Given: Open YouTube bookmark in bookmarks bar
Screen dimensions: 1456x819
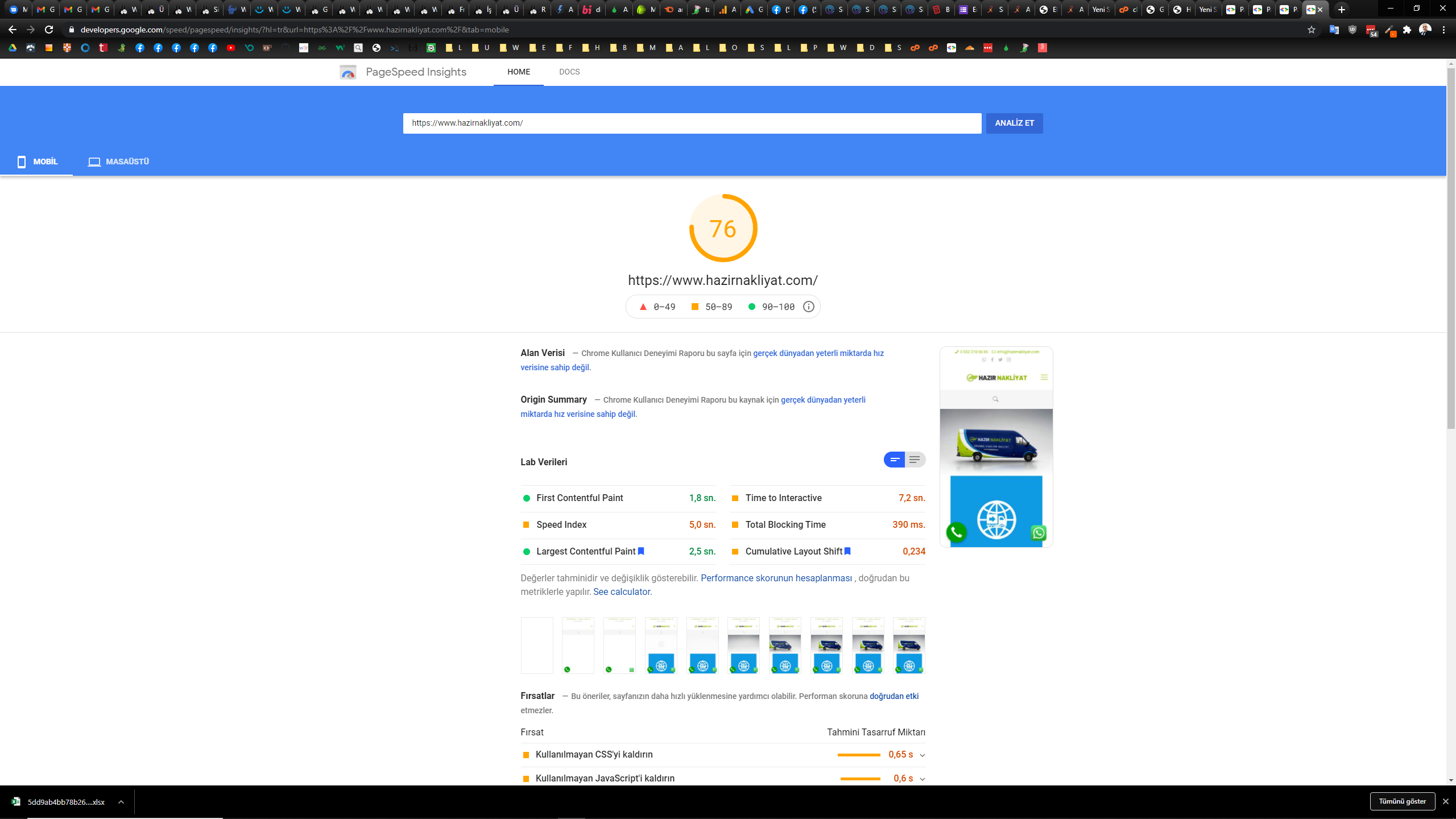Looking at the screenshot, I should pyautogui.click(x=231, y=48).
